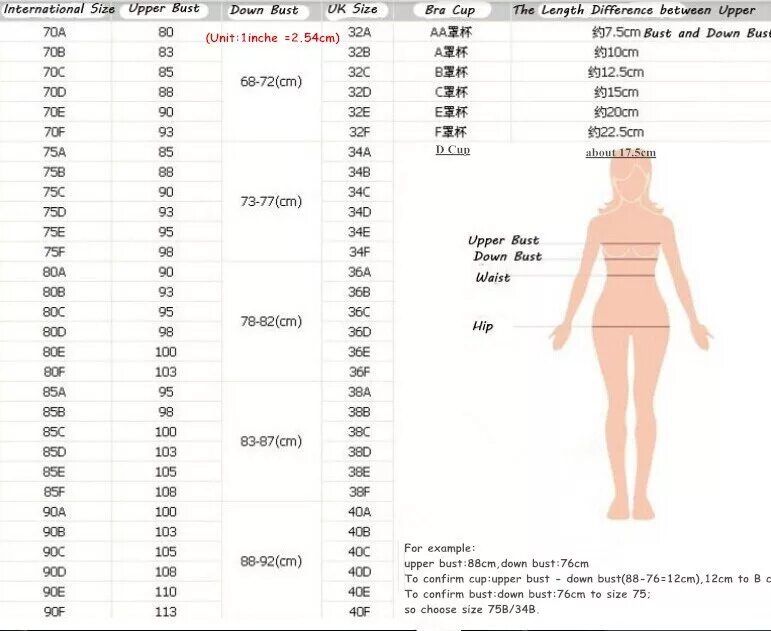Image resolution: width=771 pixels, height=631 pixels.
Task: Select the 80A international size cell
Action: point(54,272)
